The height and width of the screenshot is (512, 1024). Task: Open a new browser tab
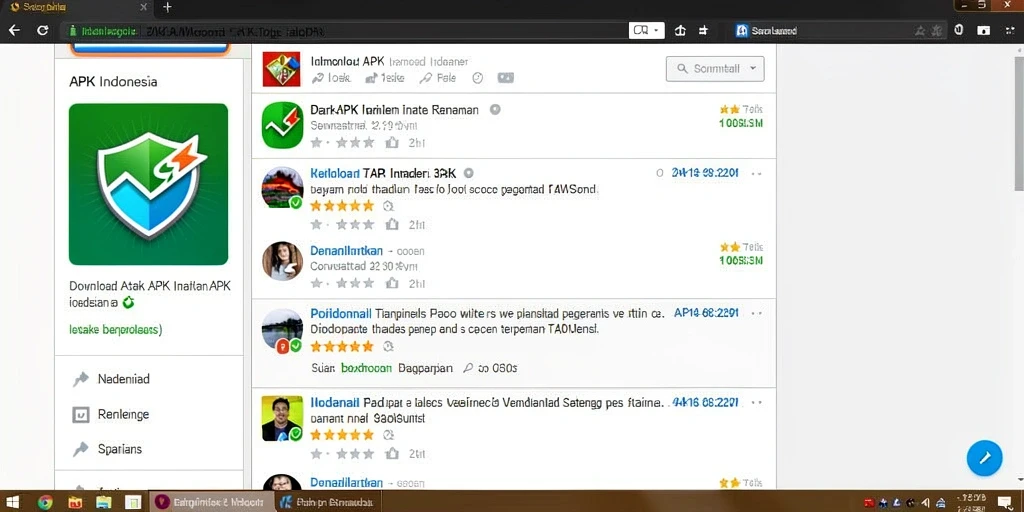point(167,7)
